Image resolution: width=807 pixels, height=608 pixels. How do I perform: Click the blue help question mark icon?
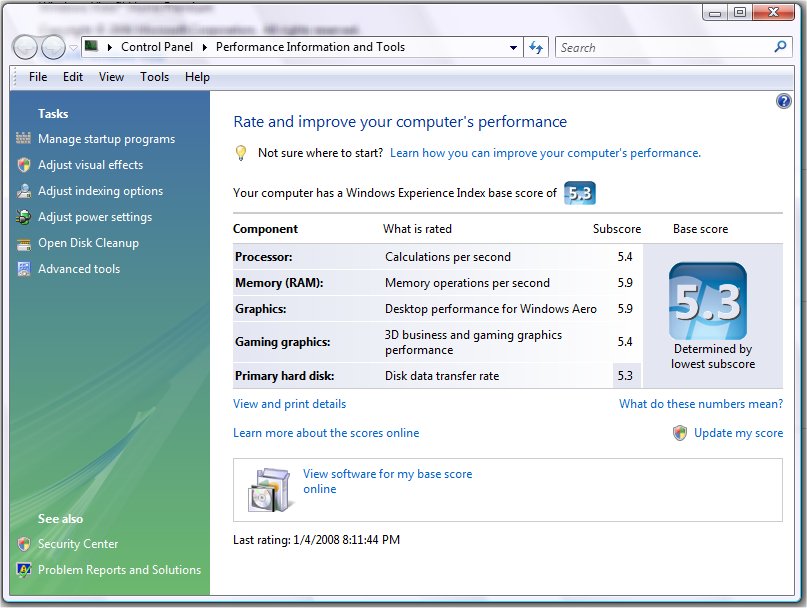pos(783,101)
